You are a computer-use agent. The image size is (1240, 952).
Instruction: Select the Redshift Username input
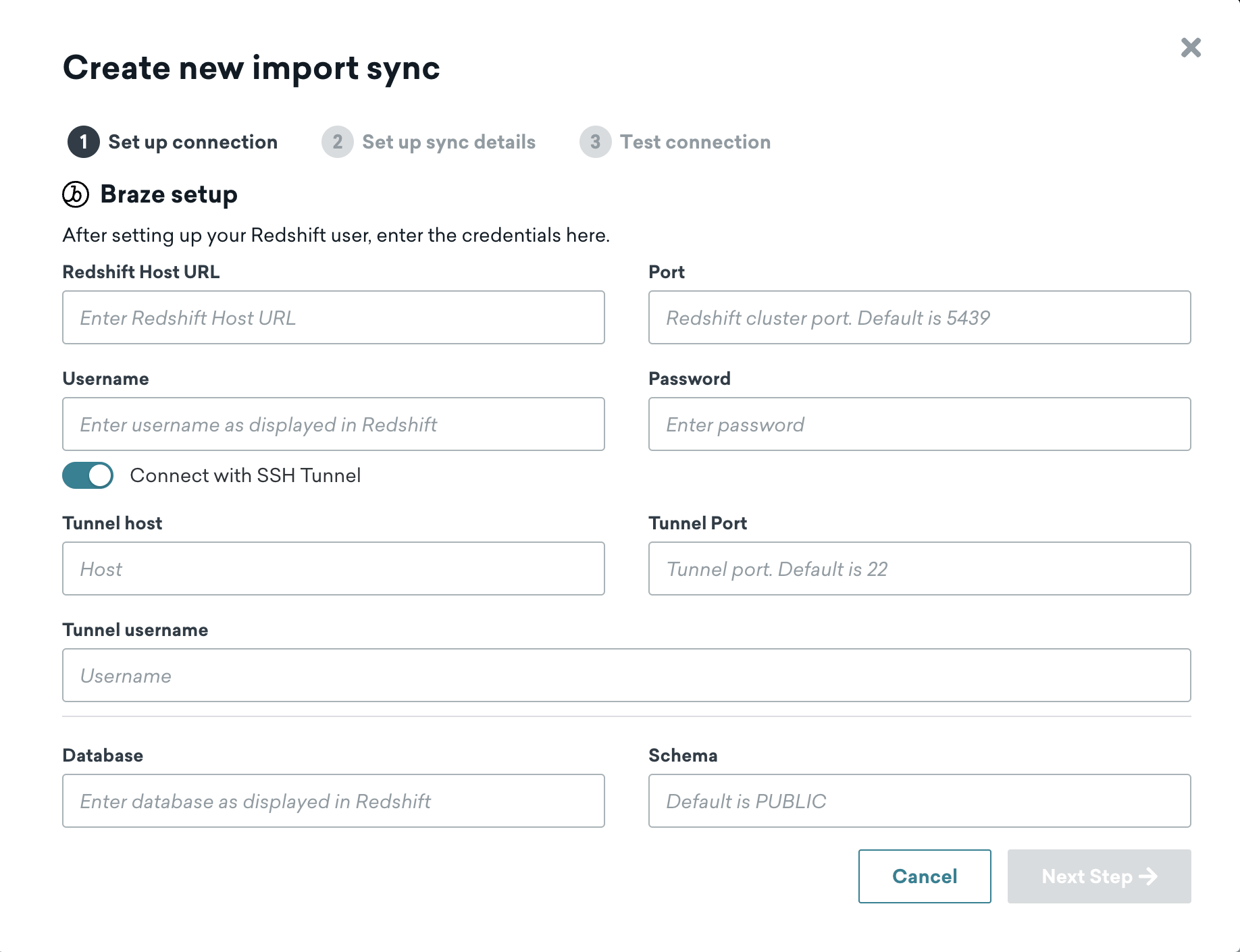[x=334, y=424]
